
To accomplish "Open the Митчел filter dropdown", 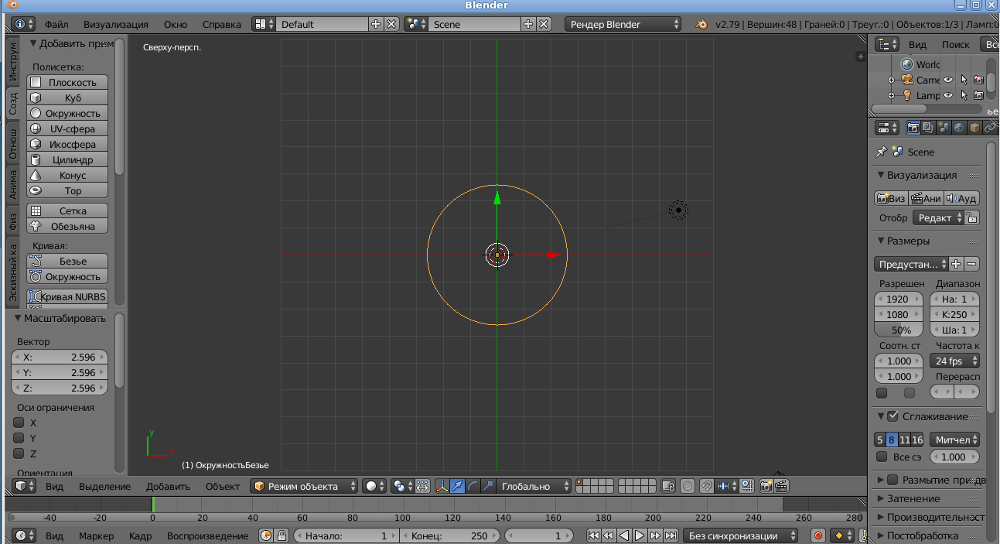I will (954, 439).
